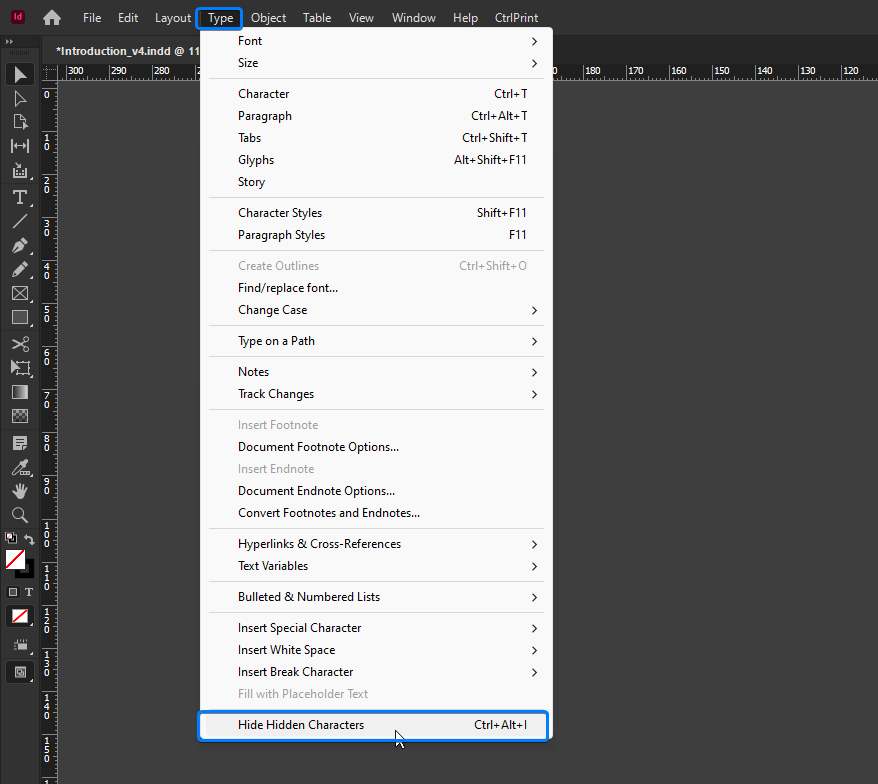Click the Apply None swatch
The width and height of the screenshot is (878, 784).
(20, 617)
